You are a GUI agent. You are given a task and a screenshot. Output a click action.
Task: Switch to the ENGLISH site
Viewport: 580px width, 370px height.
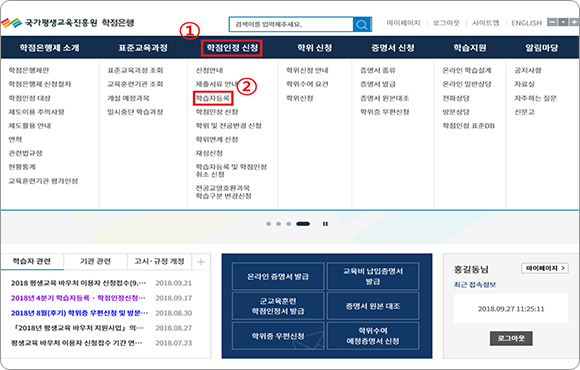tap(526, 23)
